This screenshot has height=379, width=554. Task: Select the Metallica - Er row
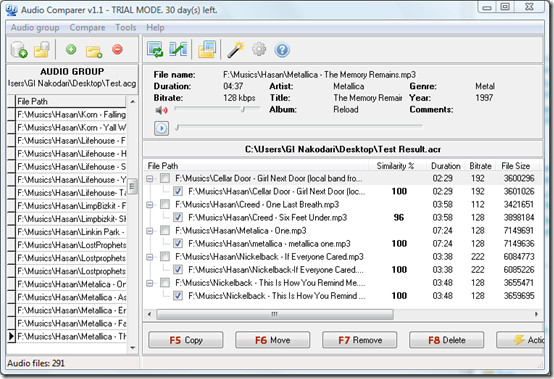click(71, 310)
